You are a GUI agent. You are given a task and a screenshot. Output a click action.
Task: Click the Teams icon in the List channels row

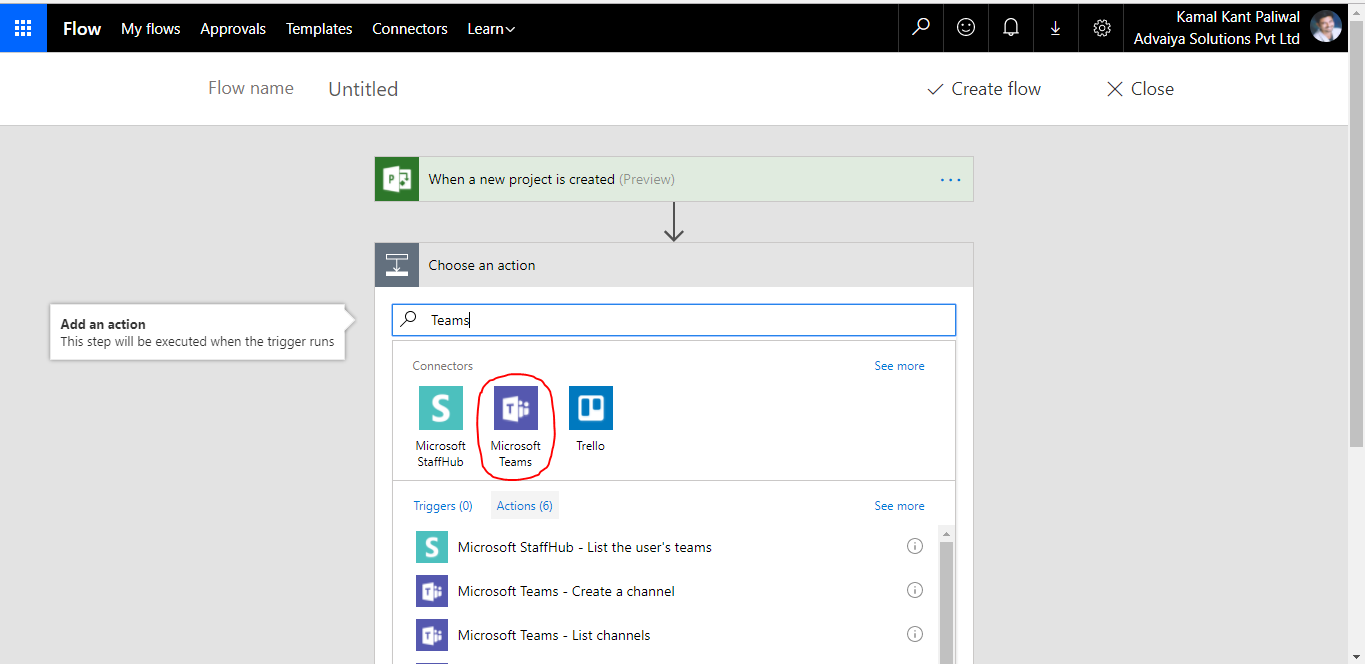[432, 635]
